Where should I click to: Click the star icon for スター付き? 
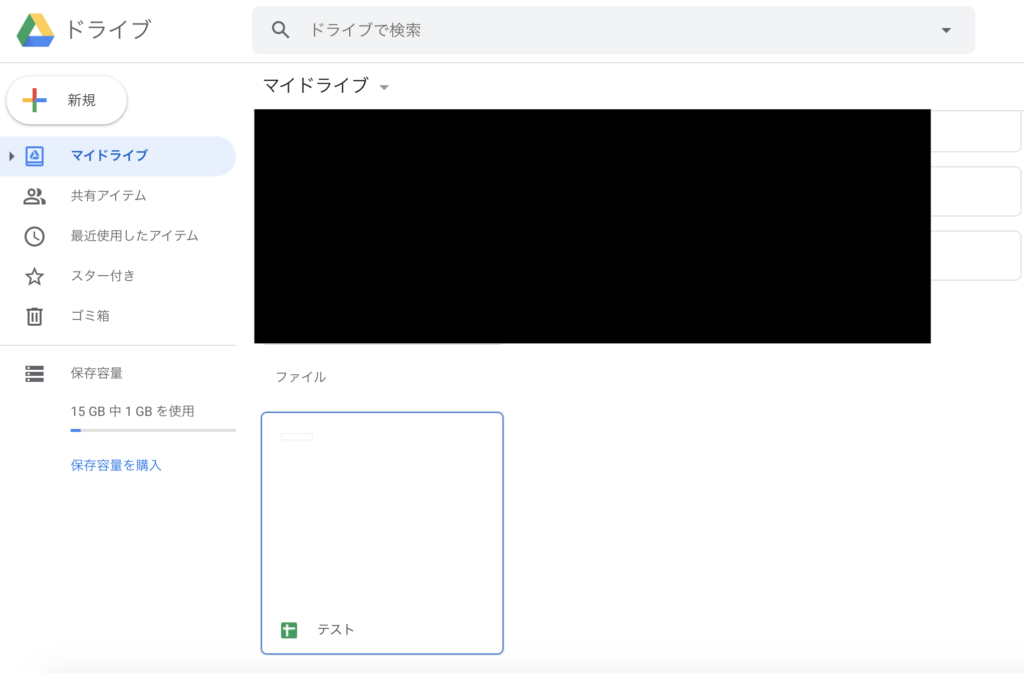(34, 276)
